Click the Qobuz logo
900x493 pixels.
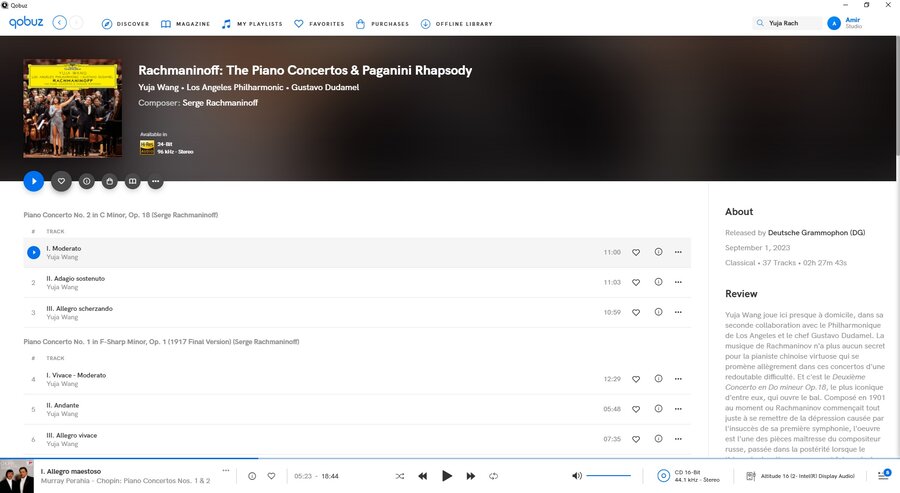click(x=26, y=22)
